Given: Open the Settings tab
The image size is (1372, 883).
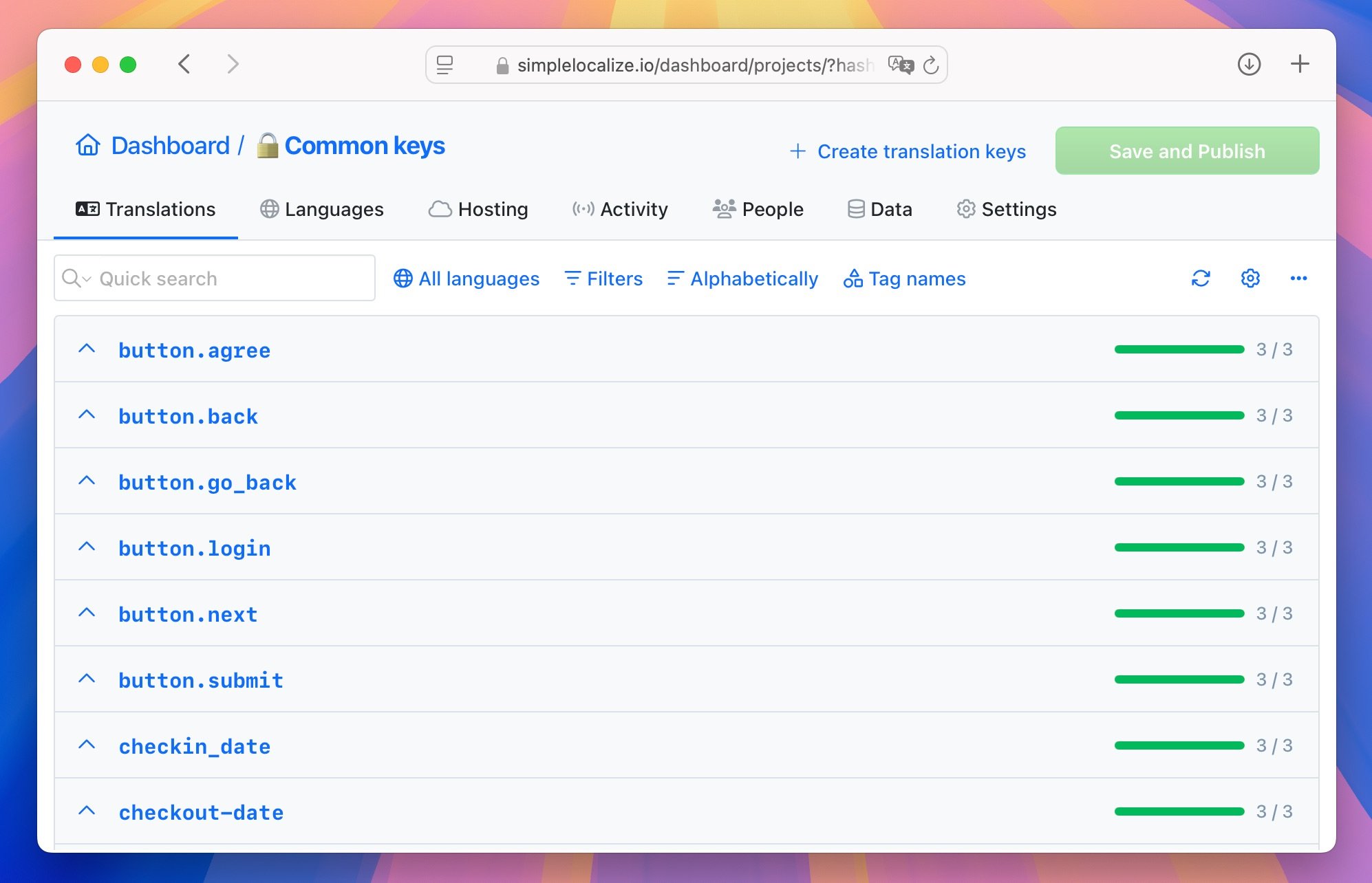Looking at the screenshot, I should (x=1007, y=209).
